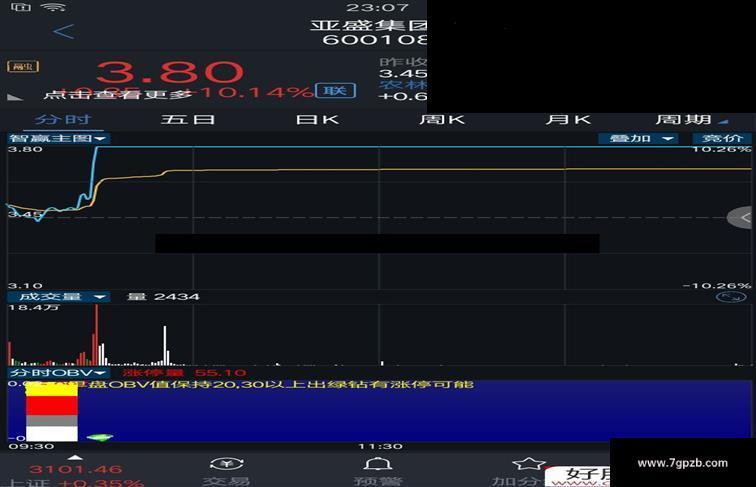Image resolution: width=756 pixels, height=487 pixels.
Task: Tap the 上证 index value 3101.46
Action: click(x=76, y=469)
